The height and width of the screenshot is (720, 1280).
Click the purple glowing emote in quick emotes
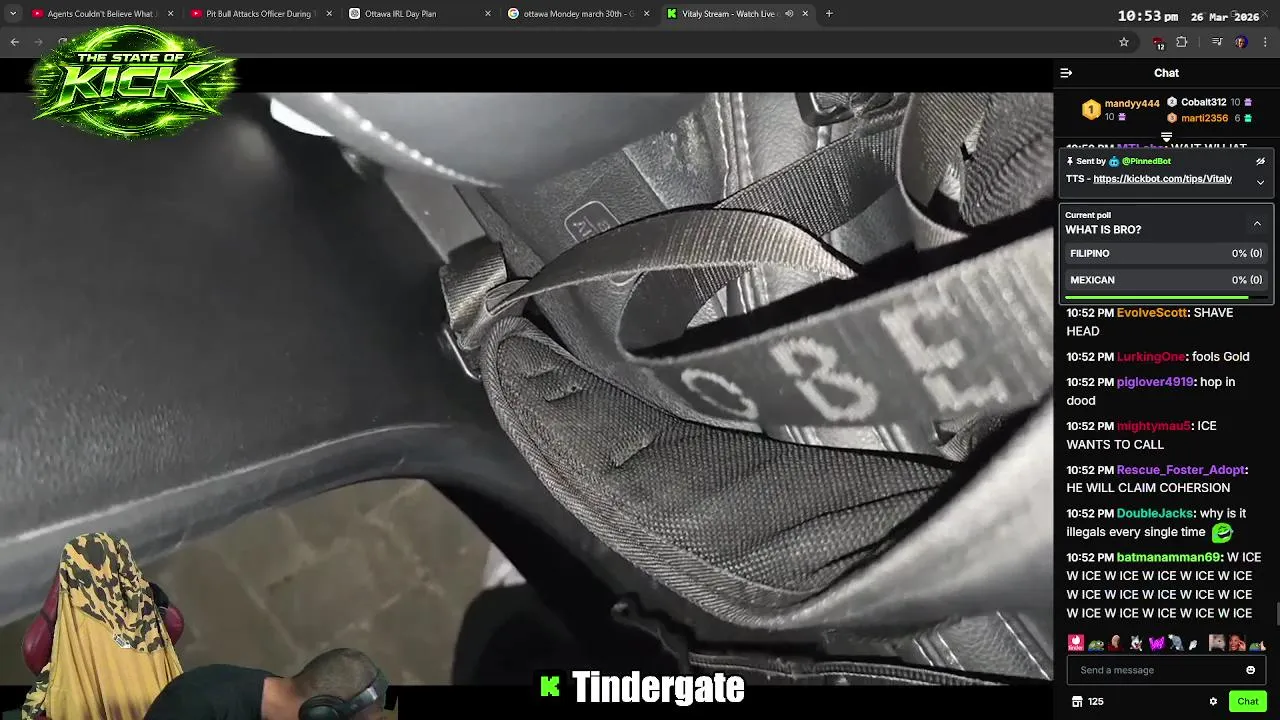1157,643
